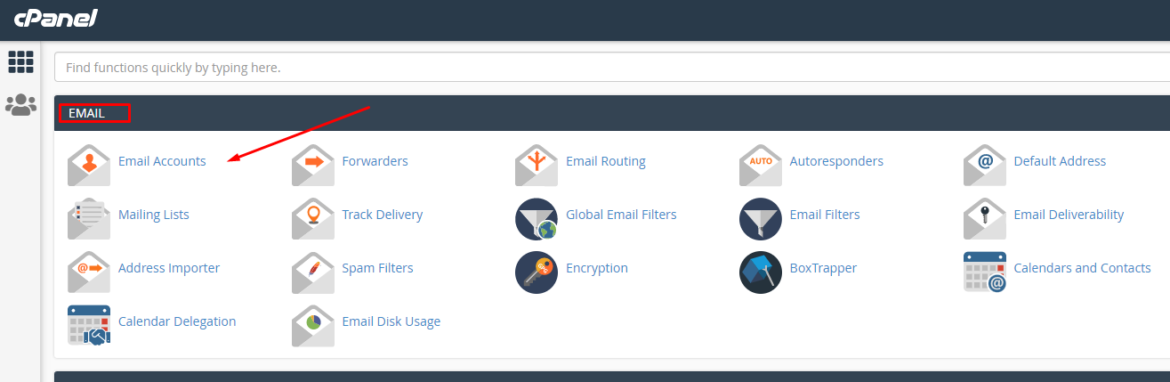This screenshot has height=382, width=1170.
Task: Open the Default Address link
Action: tap(1060, 161)
